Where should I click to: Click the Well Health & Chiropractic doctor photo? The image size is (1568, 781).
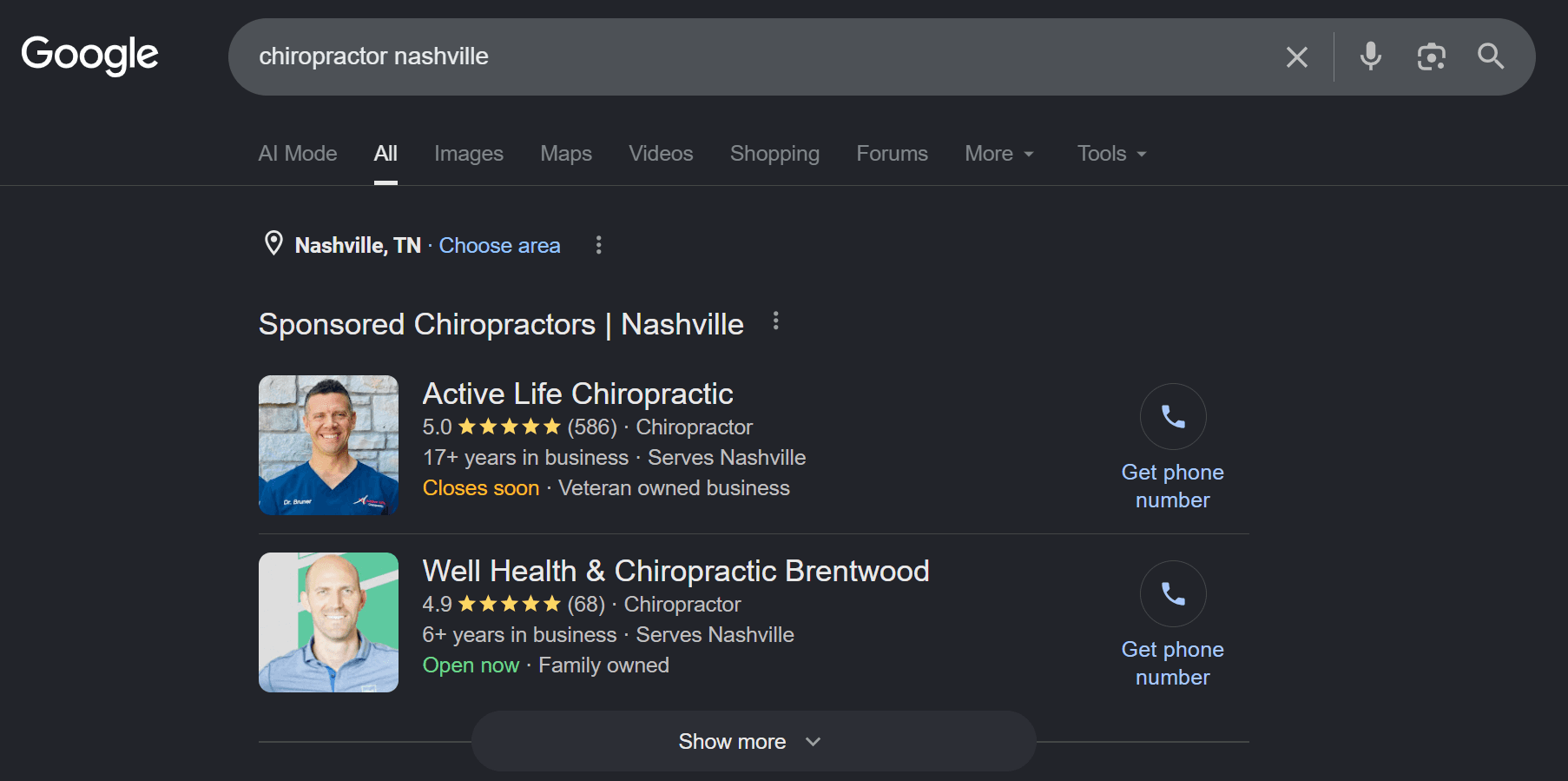point(328,622)
